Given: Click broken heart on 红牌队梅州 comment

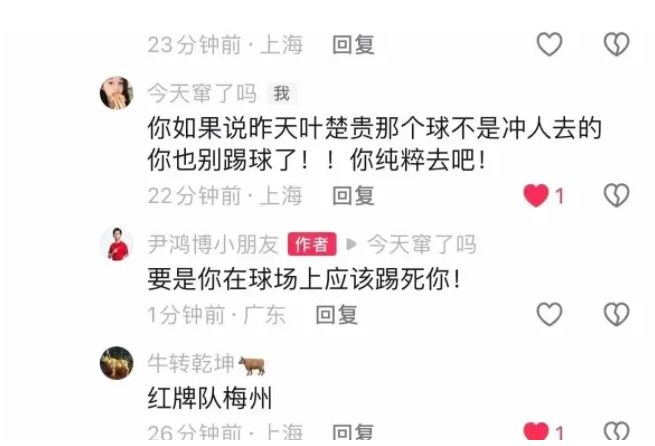Looking at the screenshot, I should [617, 431].
